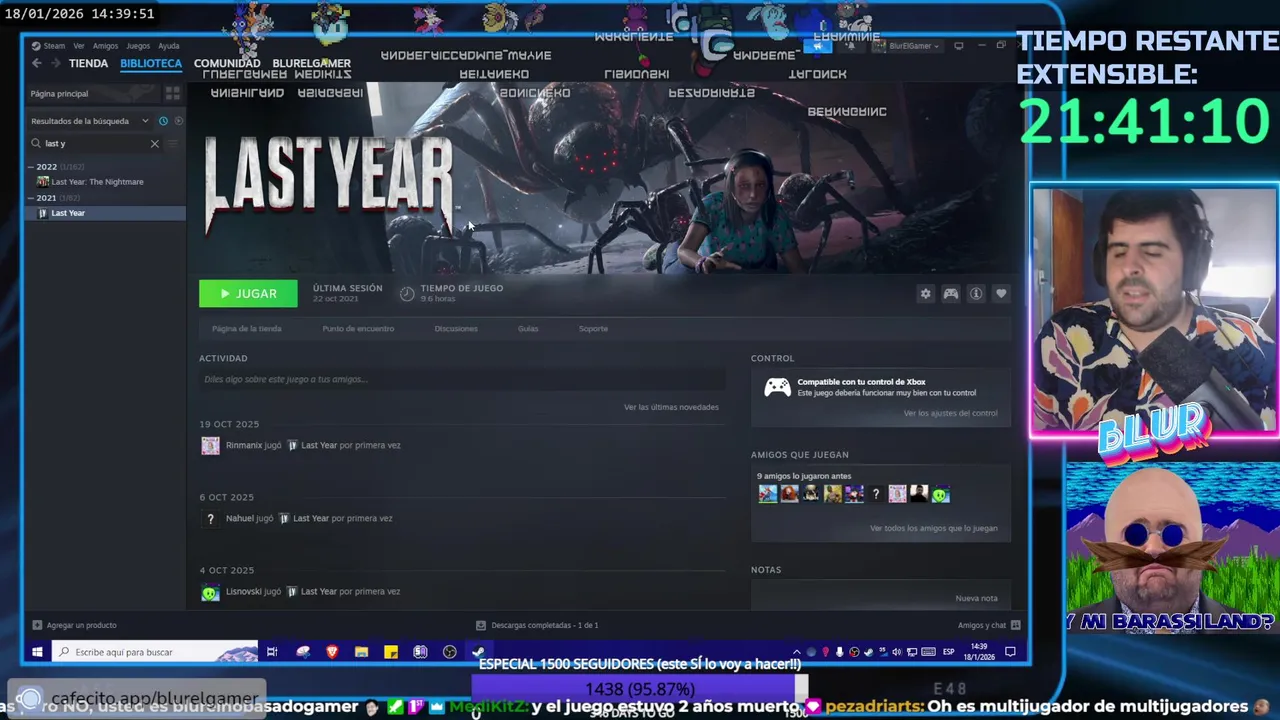Click the library search field
The width and height of the screenshot is (1280, 720).
[95, 144]
